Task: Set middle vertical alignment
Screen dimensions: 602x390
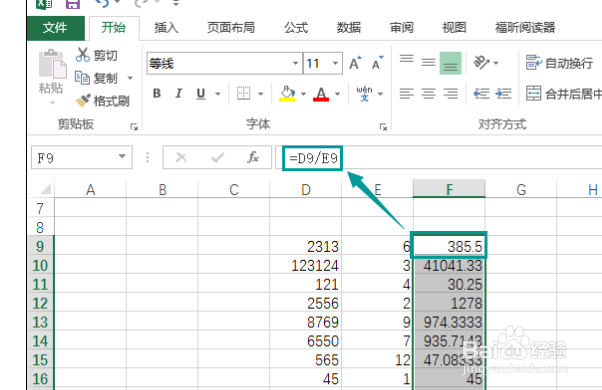Action: [x=428, y=63]
